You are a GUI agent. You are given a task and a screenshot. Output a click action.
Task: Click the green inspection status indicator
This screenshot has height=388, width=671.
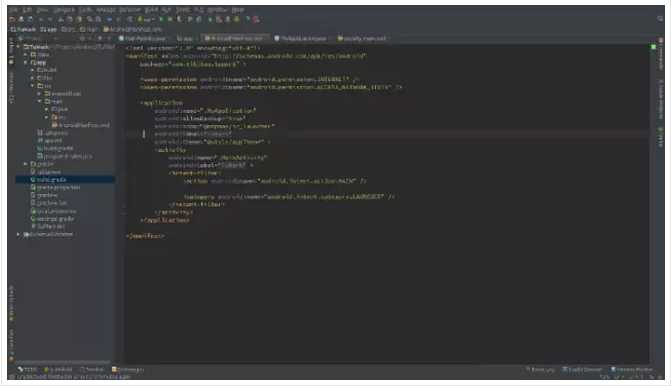coord(653,47)
